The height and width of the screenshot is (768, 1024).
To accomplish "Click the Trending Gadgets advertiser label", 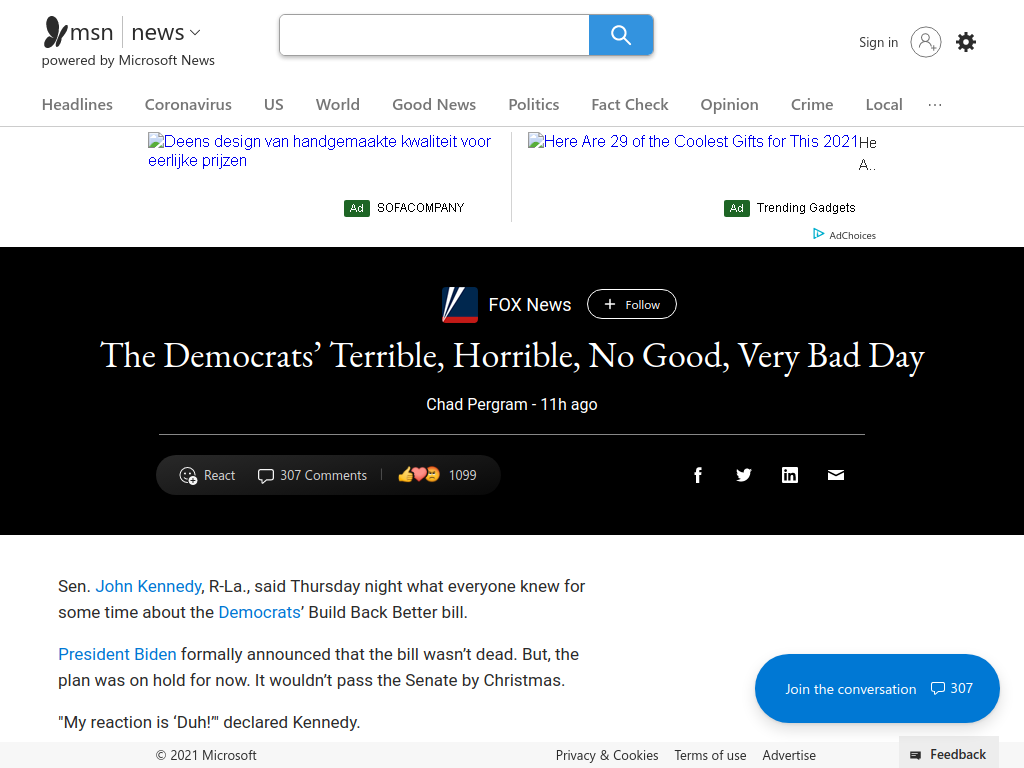I will (806, 208).
